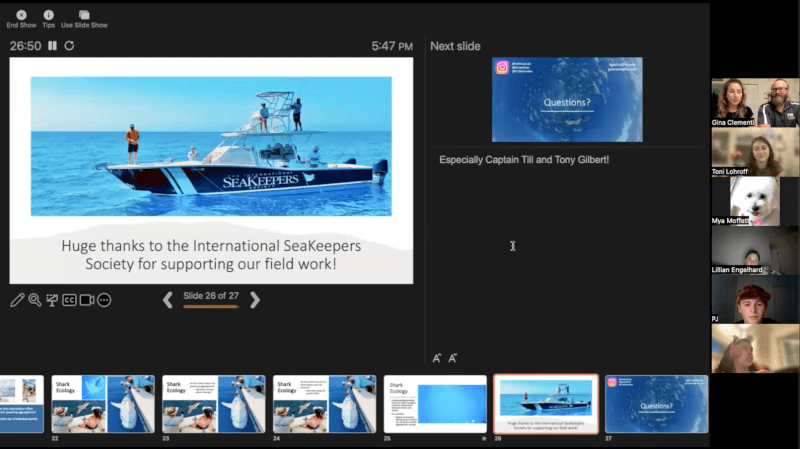Click the slide caption thanking SeaKeepers
Screen dimensions: 800x449
click(211, 255)
